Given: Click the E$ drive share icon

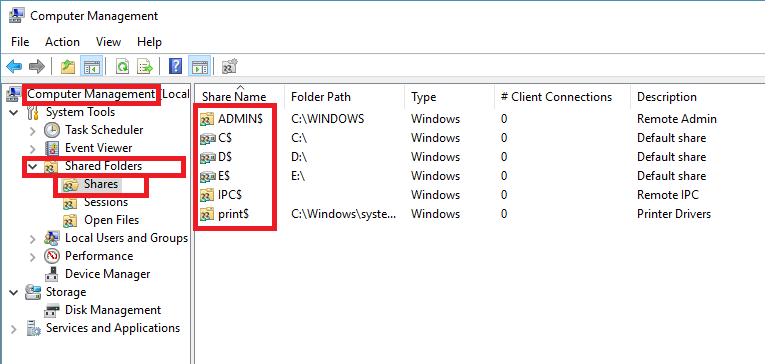Looking at the screenshot, I should tap(208, 177).
